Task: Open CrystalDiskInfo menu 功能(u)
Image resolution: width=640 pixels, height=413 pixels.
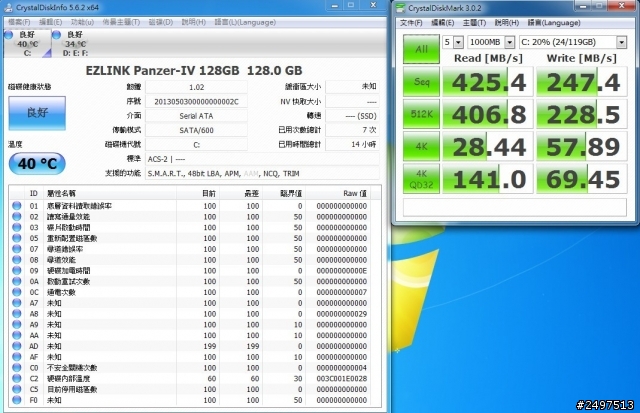Action: point(82,22)
